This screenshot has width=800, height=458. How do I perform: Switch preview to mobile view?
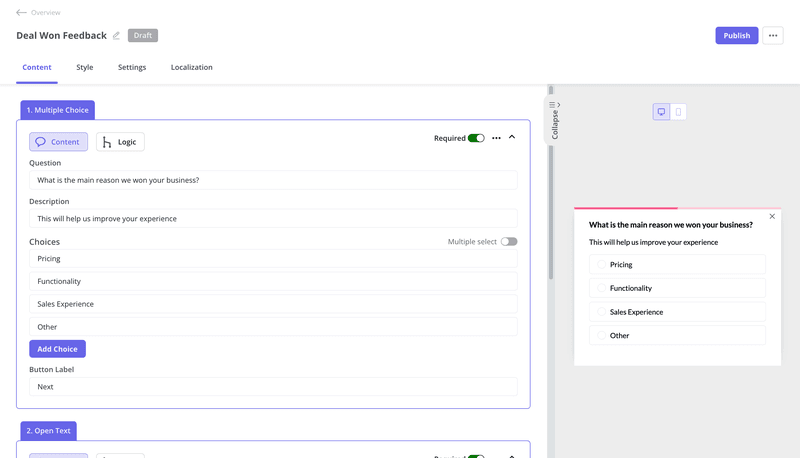(678, 112)
